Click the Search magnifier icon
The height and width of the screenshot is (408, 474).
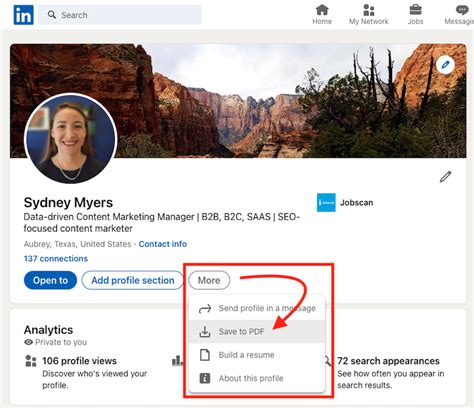click(52, 15)
